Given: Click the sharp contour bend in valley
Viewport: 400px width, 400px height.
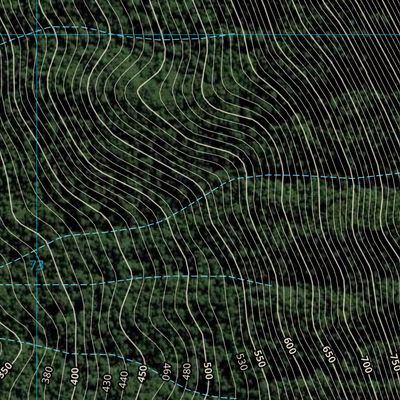Looking at the screenshot, I should click(x=138, y=89).
